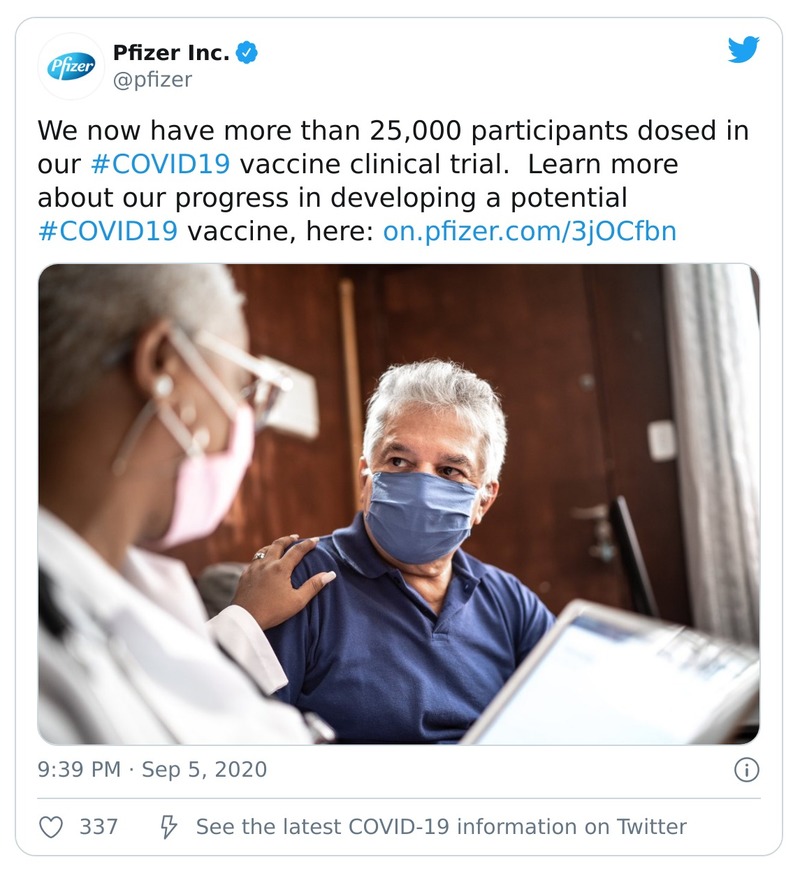The width and height of the screenshot is (800, 878).
Task: Open #COVID19 hashtag before "vaccine, here"
Action: 108,232
